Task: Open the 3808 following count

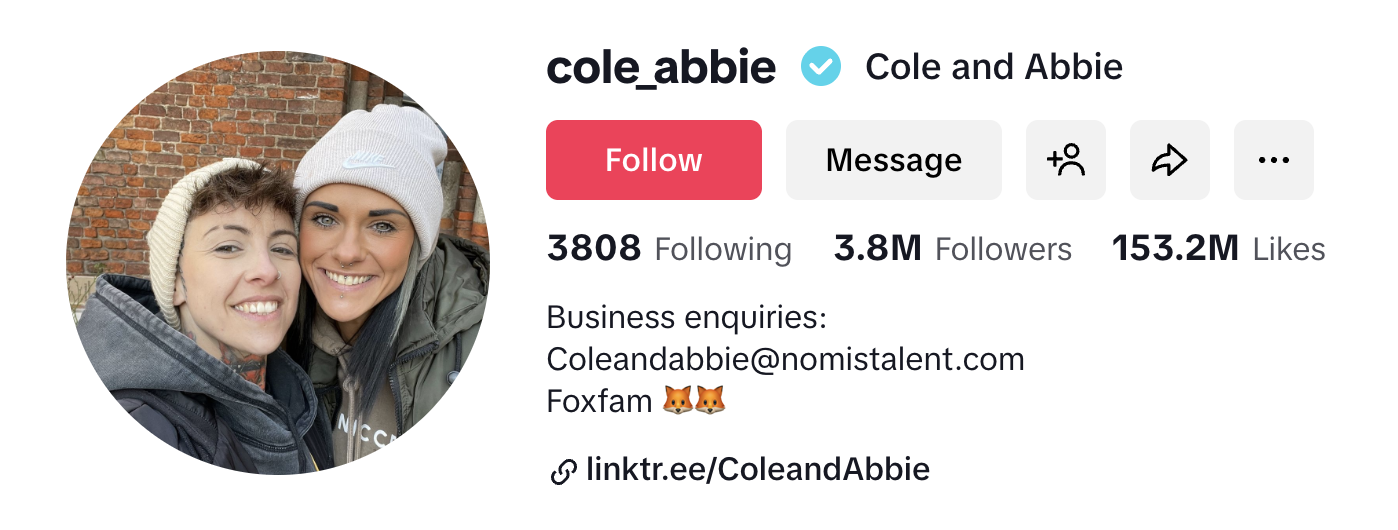Action: tap(594, 248)
